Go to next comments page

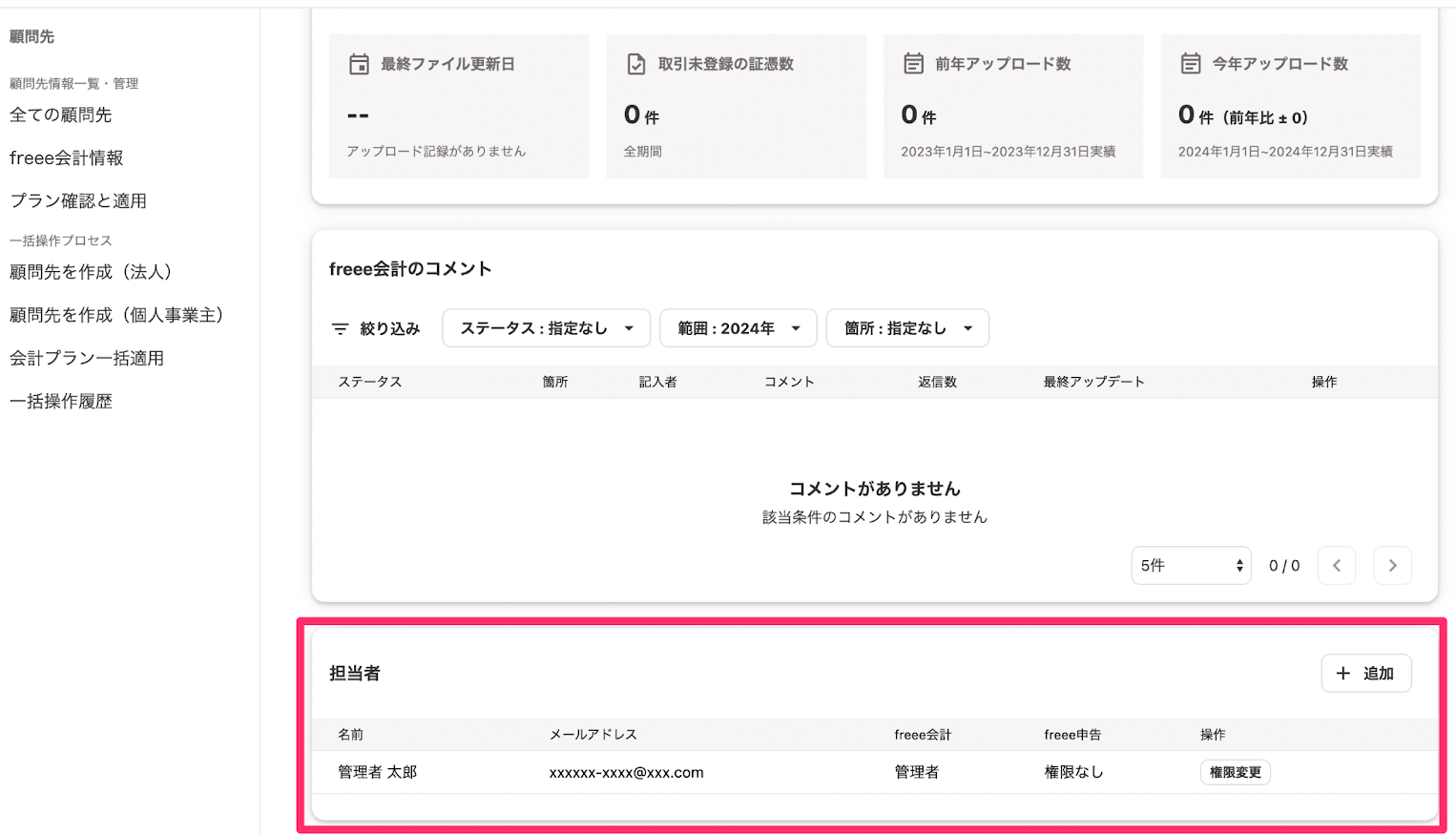[1393, 566]
